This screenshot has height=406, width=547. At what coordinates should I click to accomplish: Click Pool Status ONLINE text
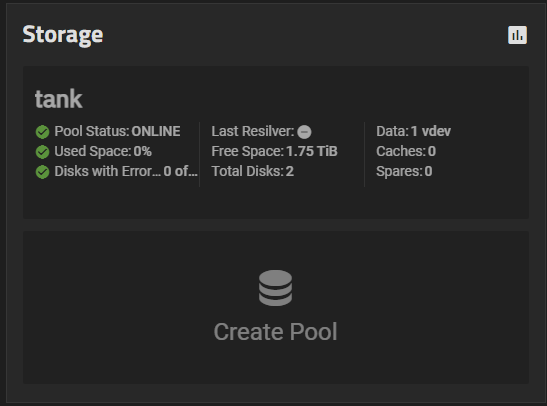117,131
